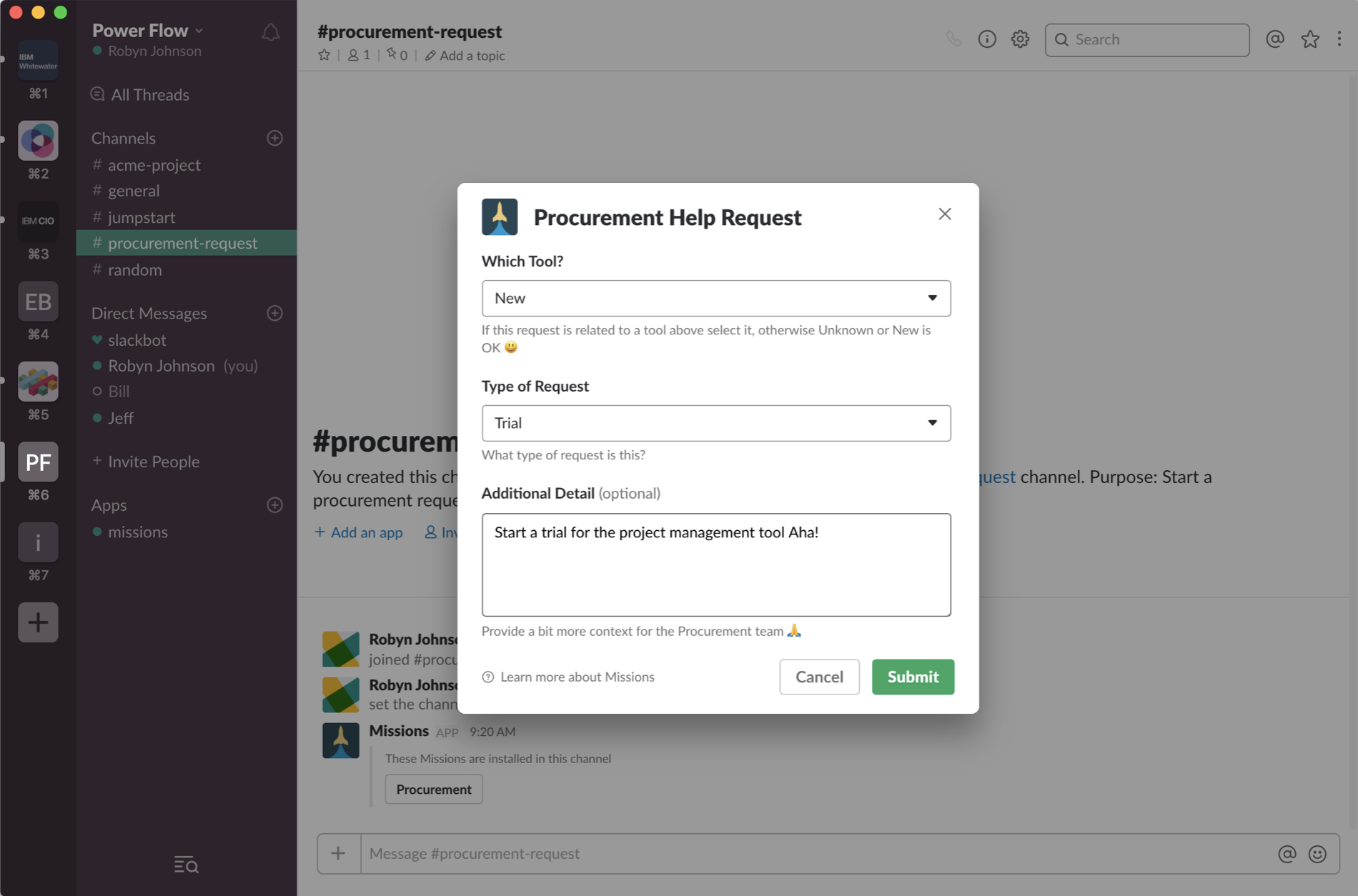Switch to the EB workspace
Viewport: 1358px width, 896px height.
point(38,302)
